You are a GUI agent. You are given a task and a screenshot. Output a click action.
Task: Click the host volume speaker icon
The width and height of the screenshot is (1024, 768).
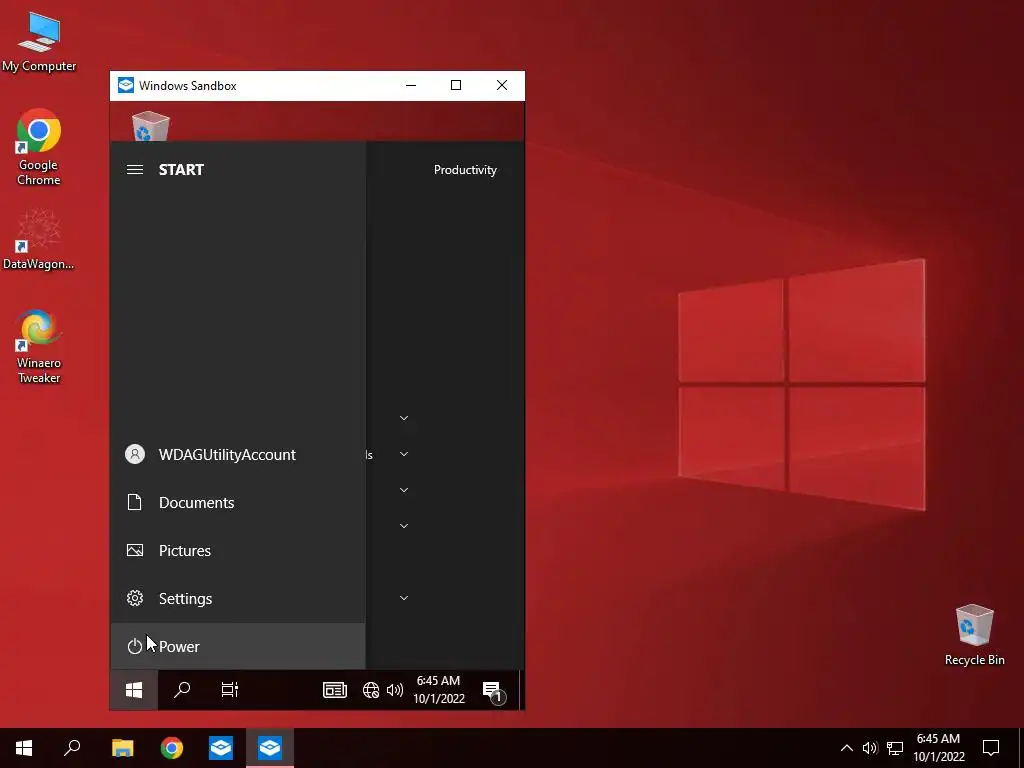point(870,748)
